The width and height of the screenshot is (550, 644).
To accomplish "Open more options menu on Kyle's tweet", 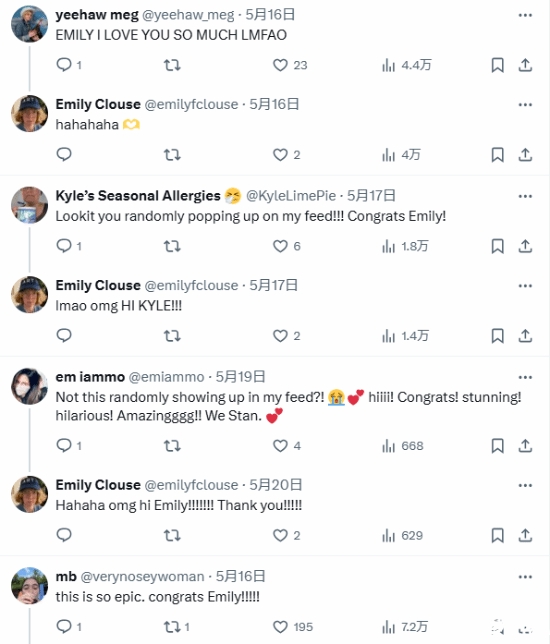I will click(x=525, y=196).
